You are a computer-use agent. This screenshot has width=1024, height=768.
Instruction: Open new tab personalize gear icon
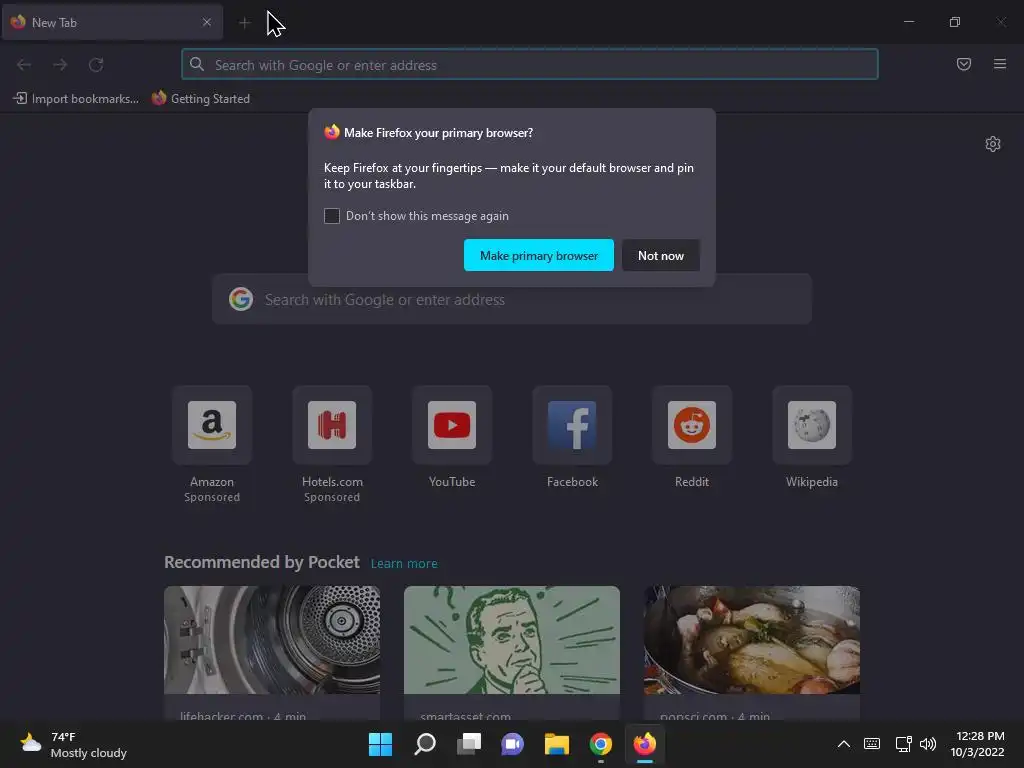click(x=993, y=144)
